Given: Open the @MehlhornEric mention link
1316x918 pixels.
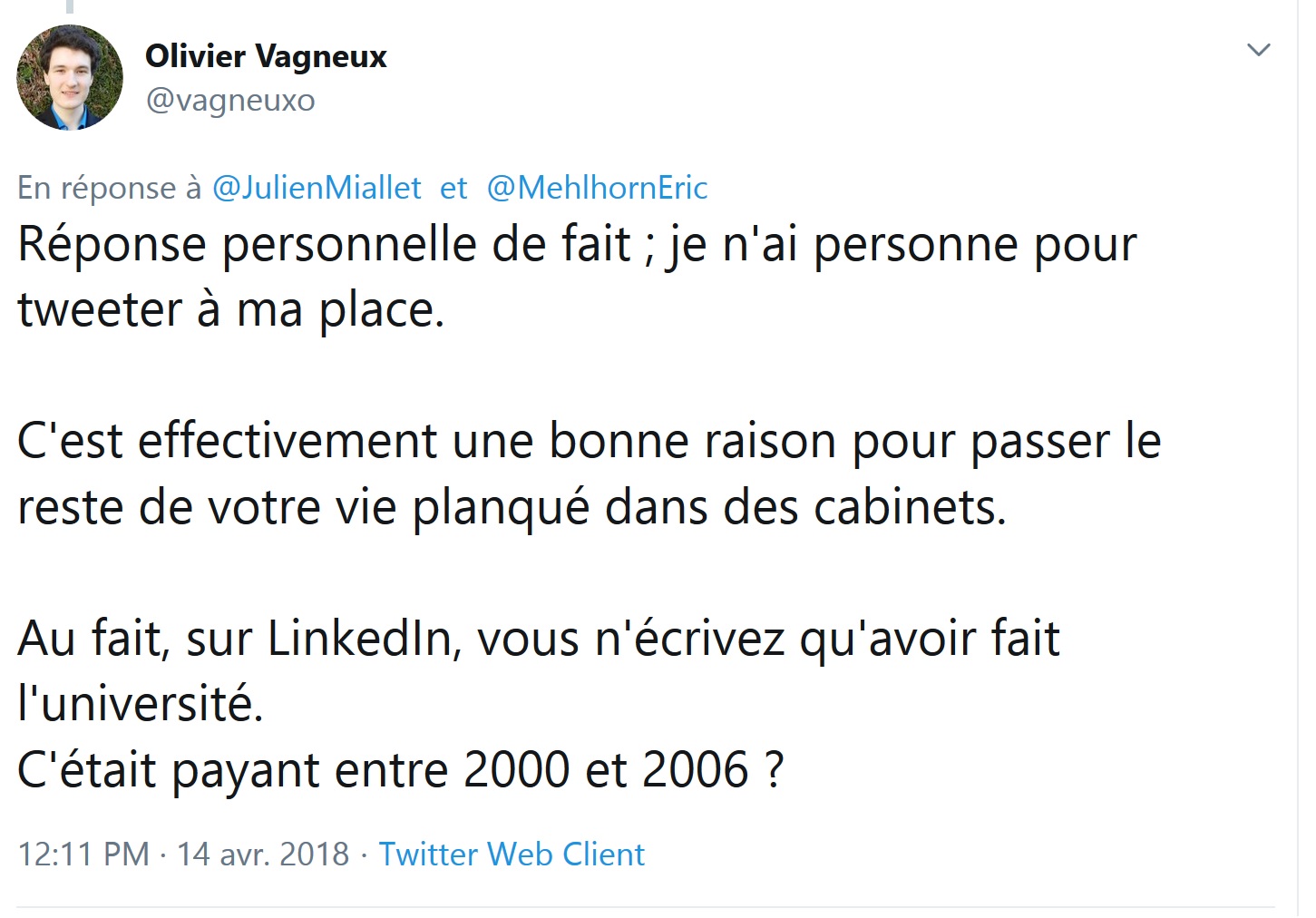Looking at the screenshot, I should coord(597,188).
